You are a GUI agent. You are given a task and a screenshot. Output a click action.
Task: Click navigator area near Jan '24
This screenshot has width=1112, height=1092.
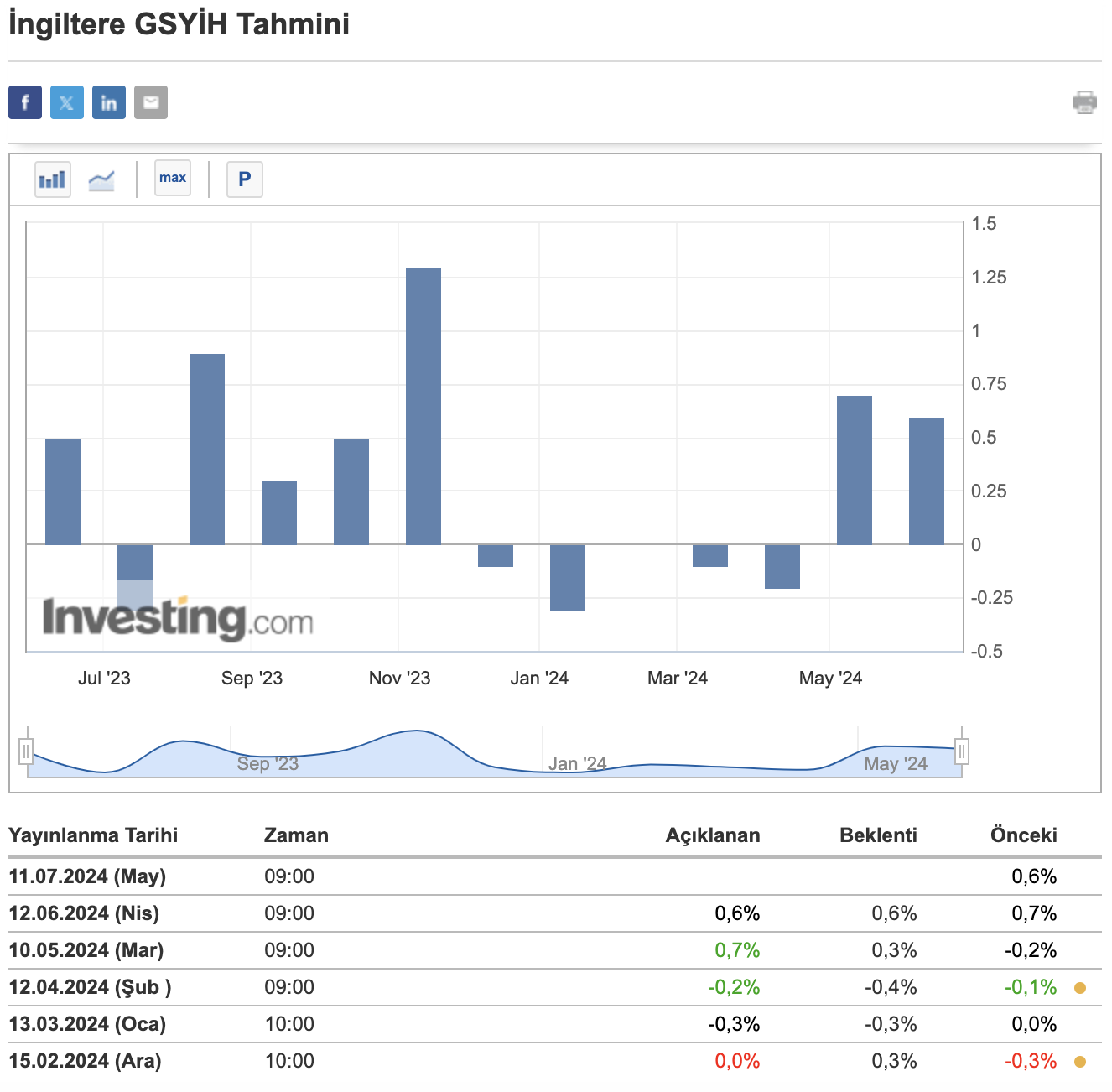[577, 763]
